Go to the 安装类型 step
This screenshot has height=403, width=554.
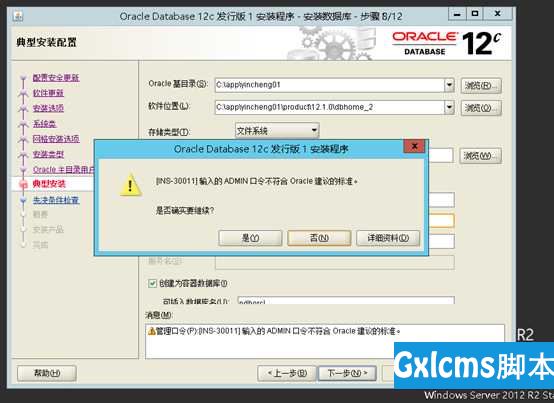48,154
